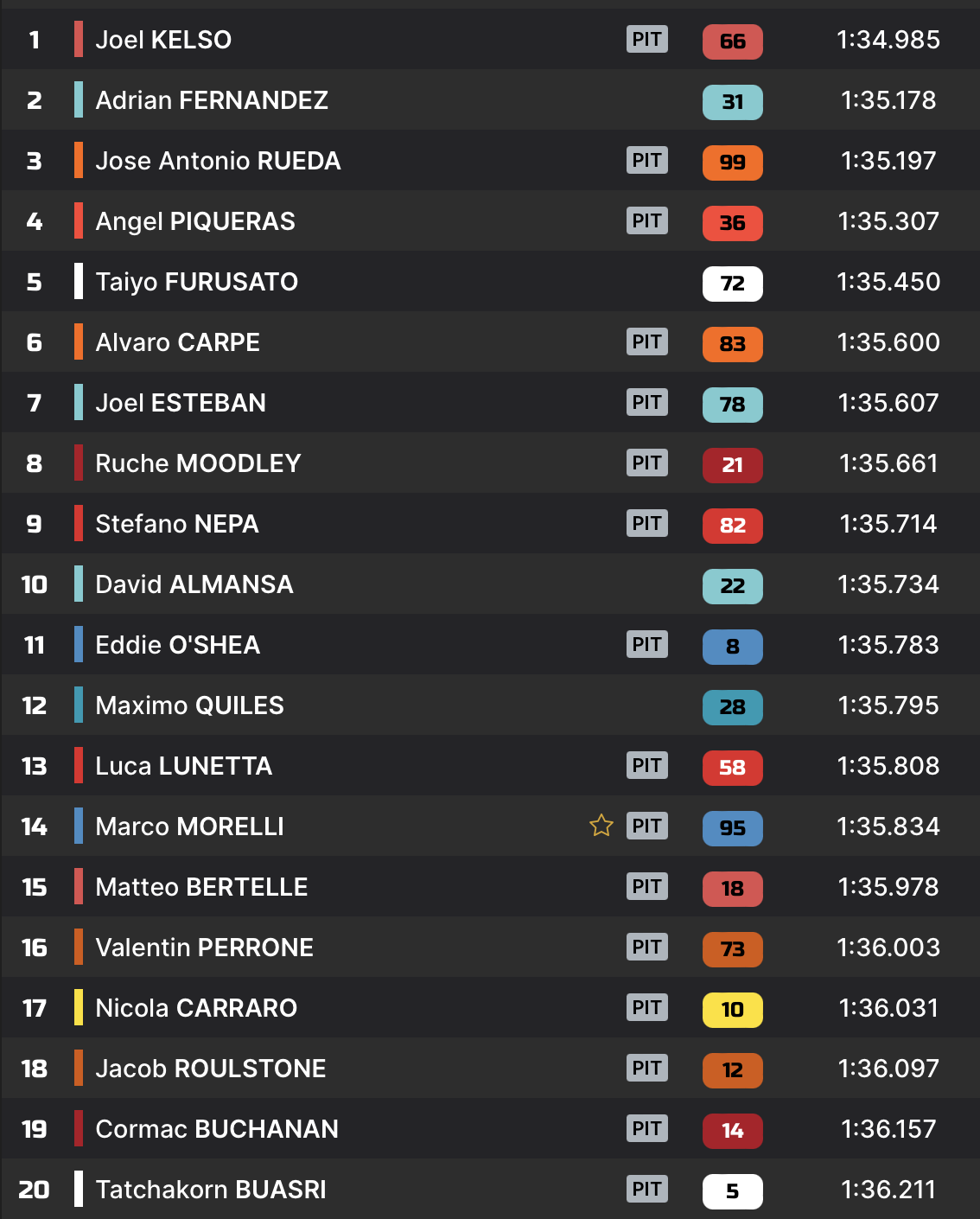Screen dimensions: 980x1219
Task: Select David ALMANSA's row
Action: (x=194, y=584)
